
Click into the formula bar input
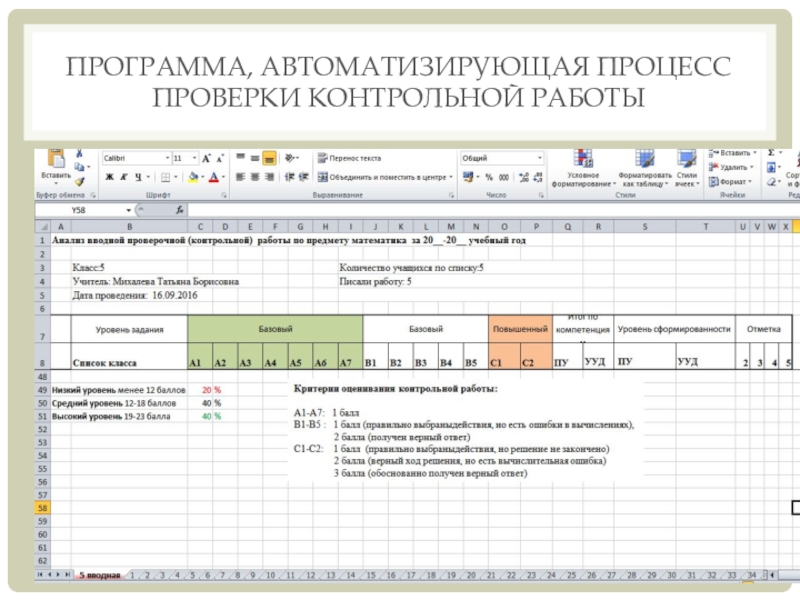click(494, 210)
